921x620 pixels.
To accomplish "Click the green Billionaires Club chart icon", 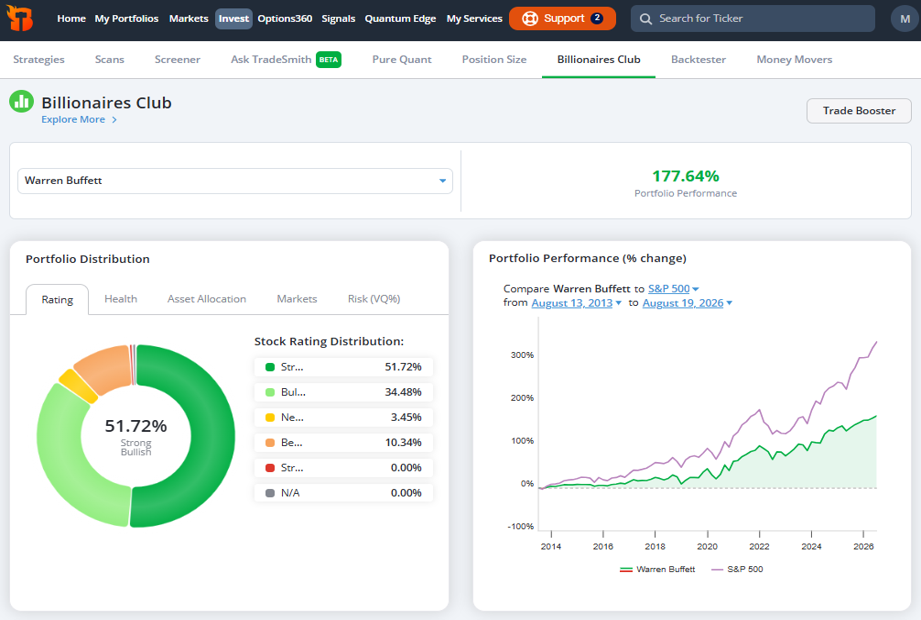I will pyautogui.click(x=22, y=102).
